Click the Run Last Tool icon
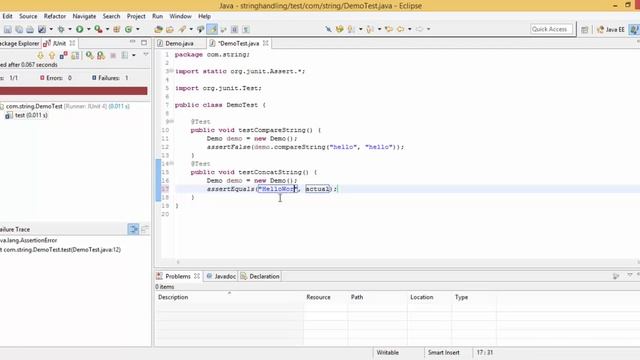This screenshot has height=360, width=640. (x=98, y=29)
